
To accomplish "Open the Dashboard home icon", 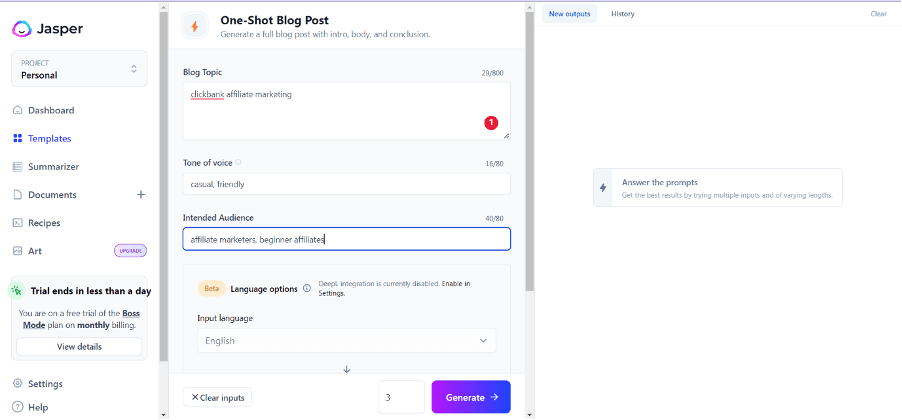I will click(17, 110).
